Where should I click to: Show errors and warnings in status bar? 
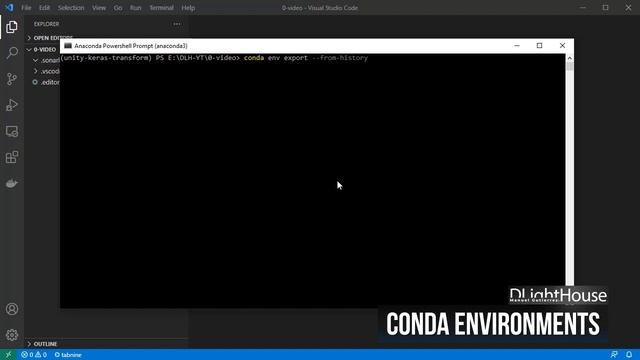(34, 355)
